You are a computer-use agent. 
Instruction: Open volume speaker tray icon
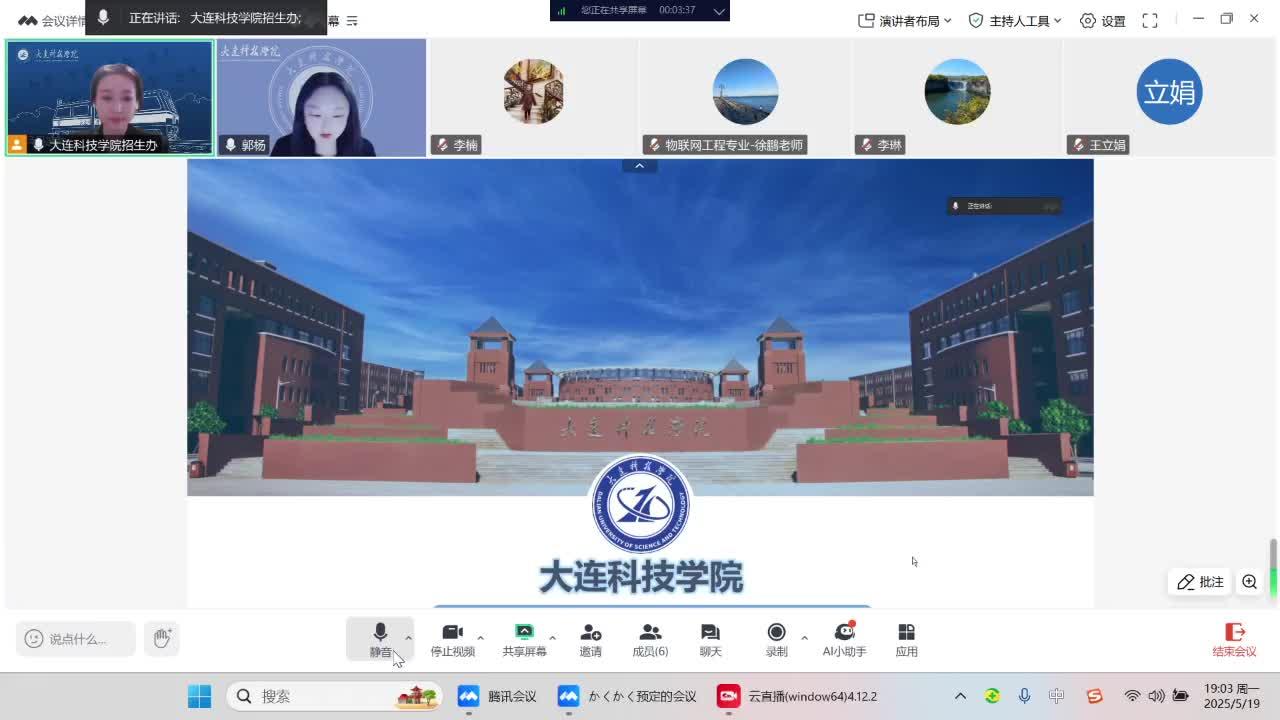[1156, 696]
